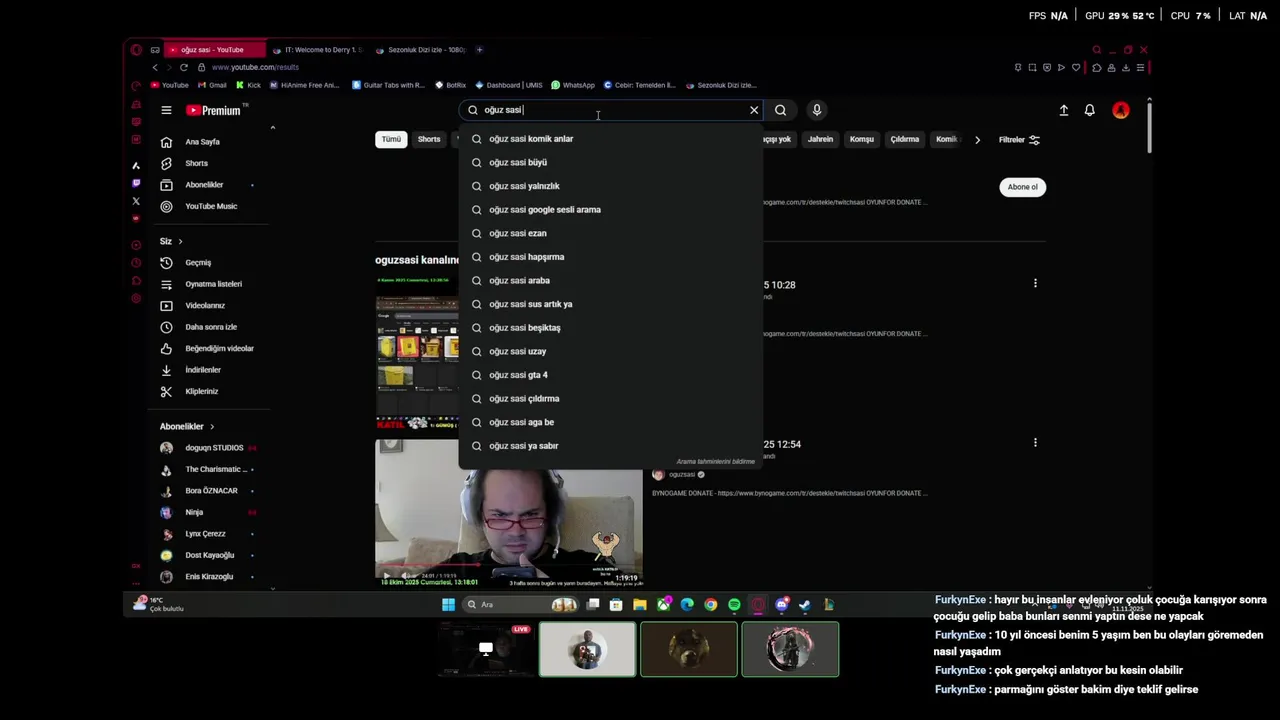1280x720 pixels.
Task: Select the 'Çıldırma' filter chip
Action: [x=905, y=139]
